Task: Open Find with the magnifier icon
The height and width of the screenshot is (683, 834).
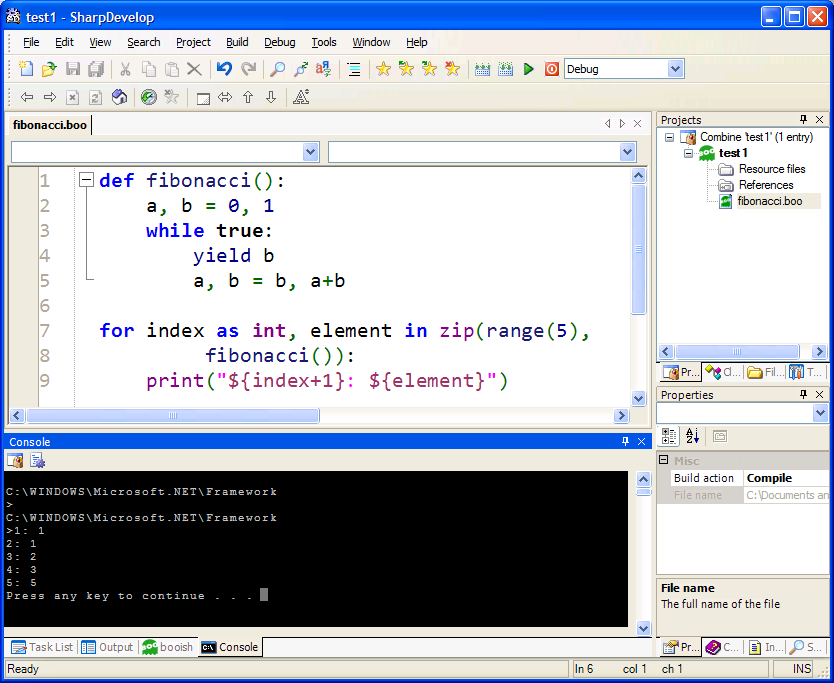Action: pos(277,69)
